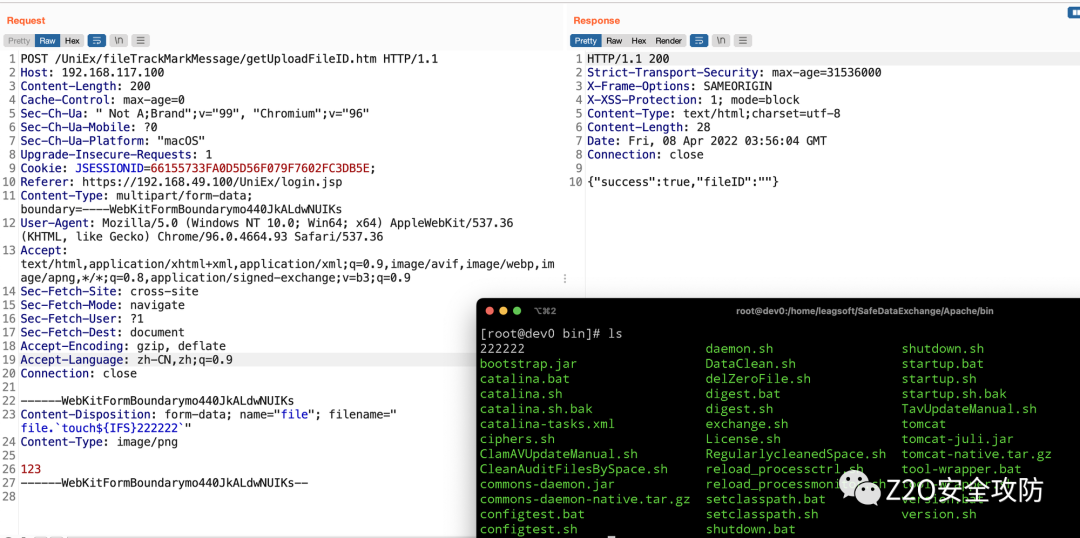Click the Upgrade-Insecure-Requests: 1 header

116,154
